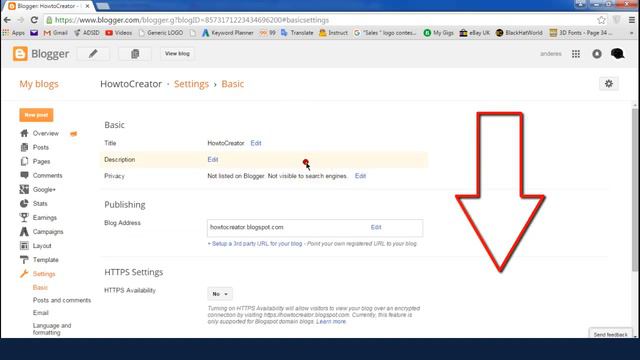
Task: Click the Google+ sidebar icon
Action: (24, 189)
